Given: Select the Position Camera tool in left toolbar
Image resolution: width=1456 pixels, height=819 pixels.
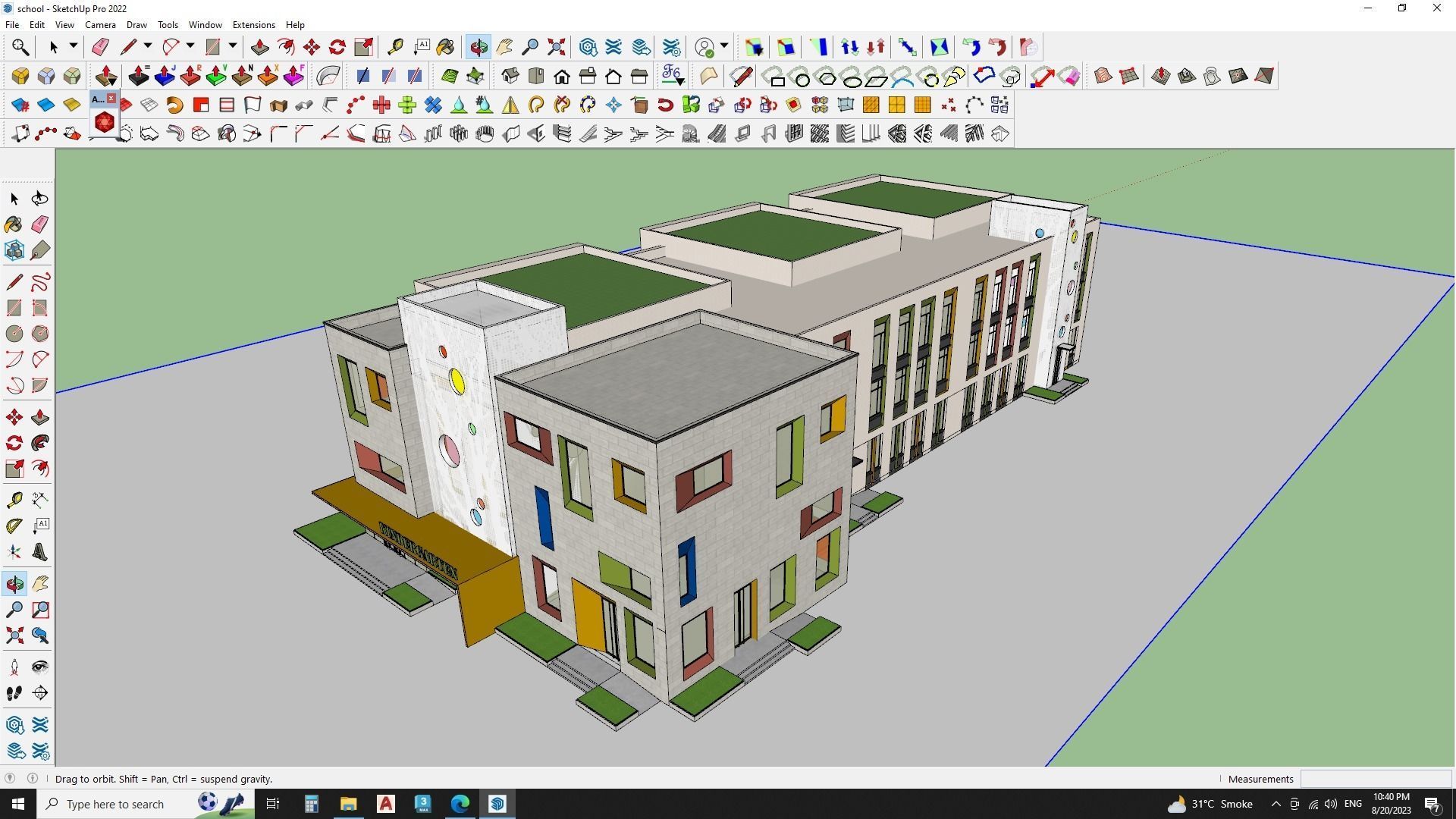Looking at the screenshot, I should tap(14, 667).
